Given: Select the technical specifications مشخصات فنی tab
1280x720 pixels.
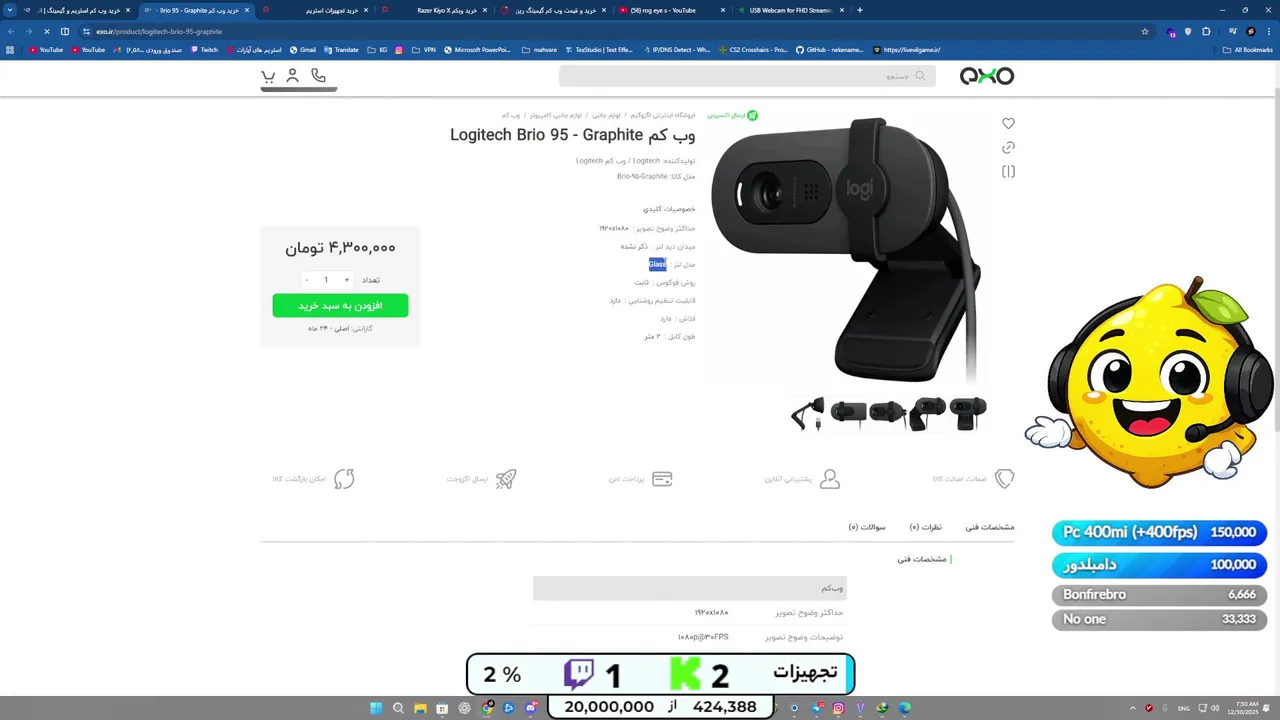Looking at the screenshot, I should (x=990, y=527).
